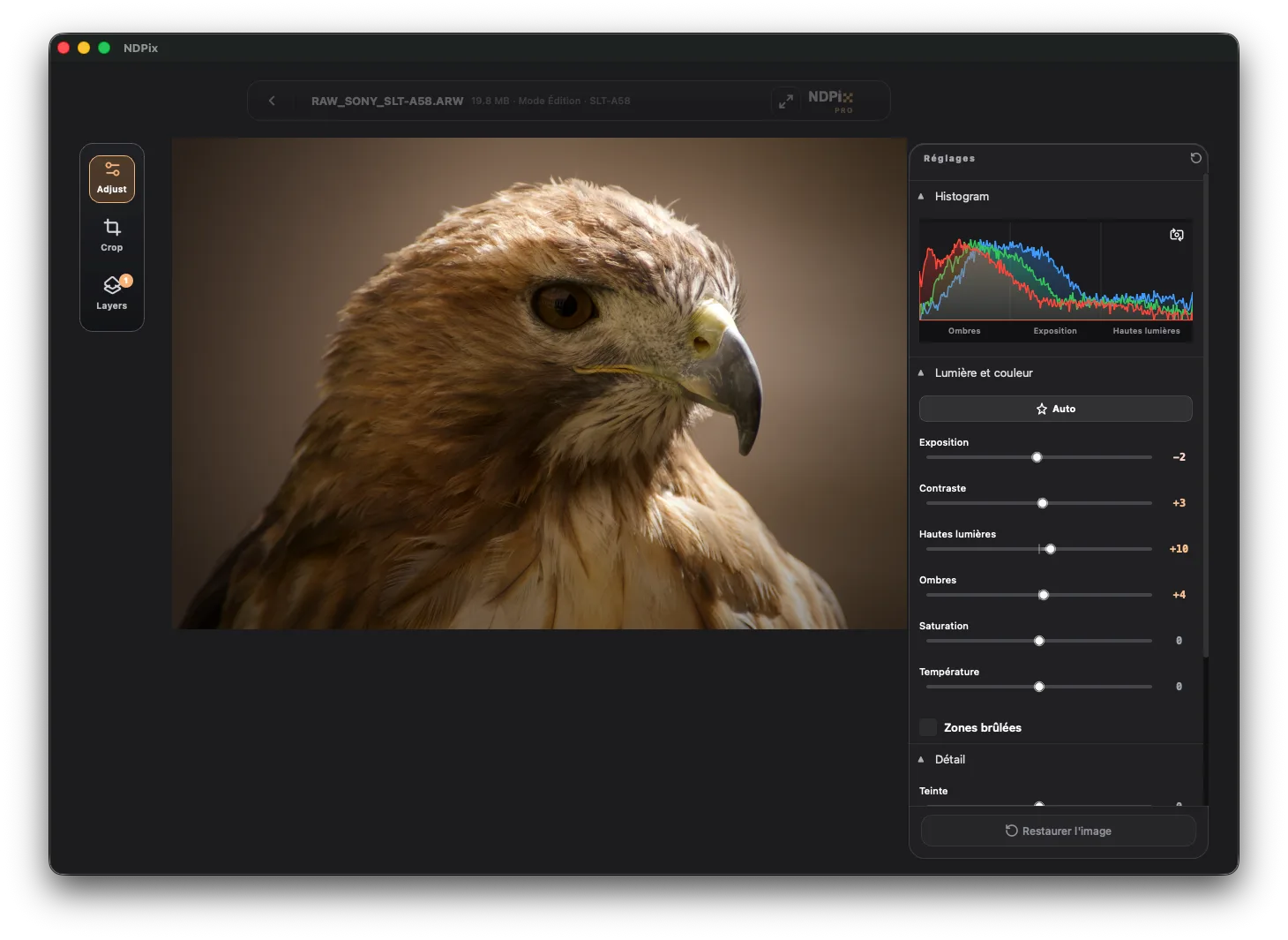Click the Réglages panel title
Viewport: 1288px width, 940px height.
[x=949, y=159]
